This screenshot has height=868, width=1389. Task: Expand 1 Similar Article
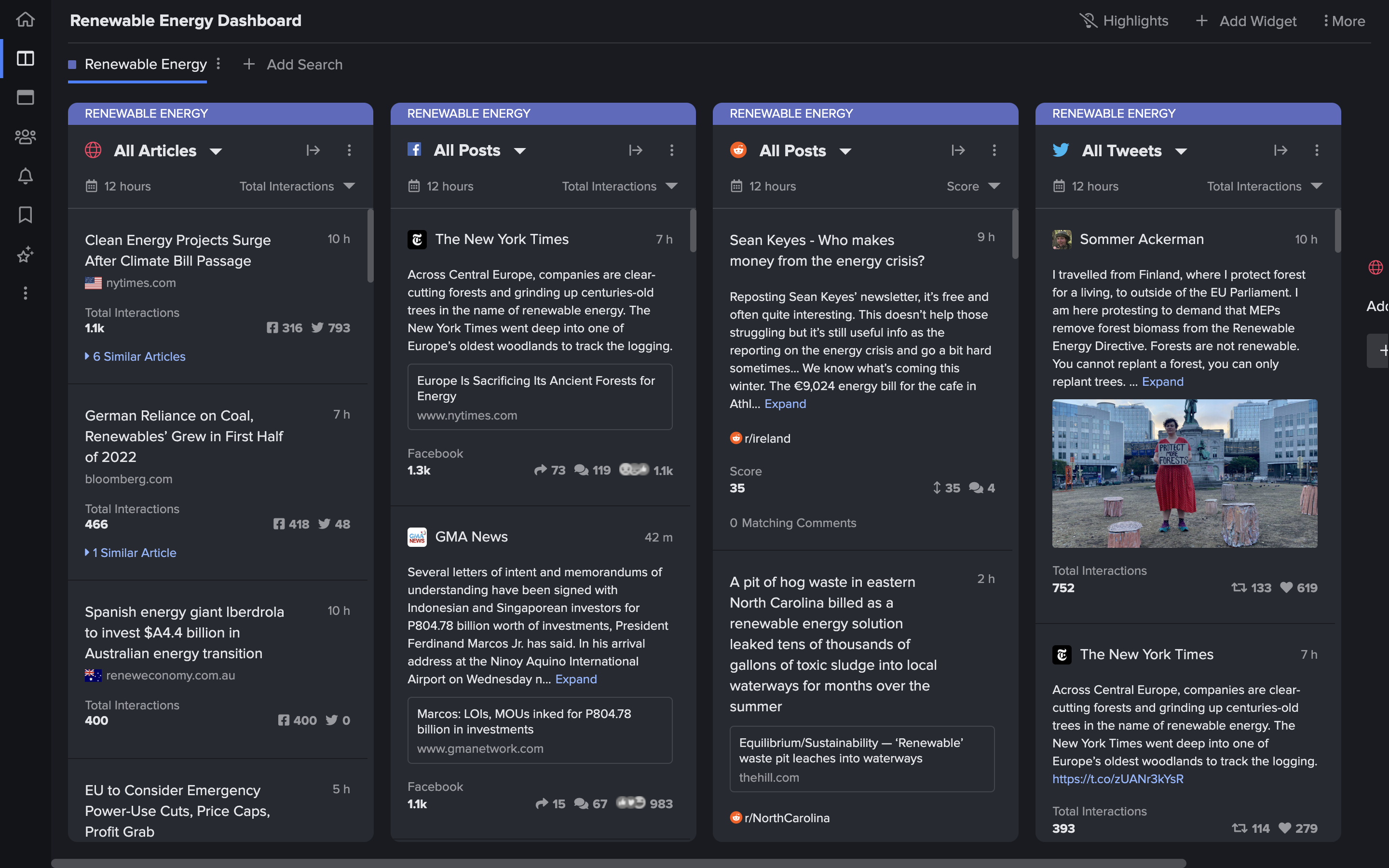[x=131, y=553]
